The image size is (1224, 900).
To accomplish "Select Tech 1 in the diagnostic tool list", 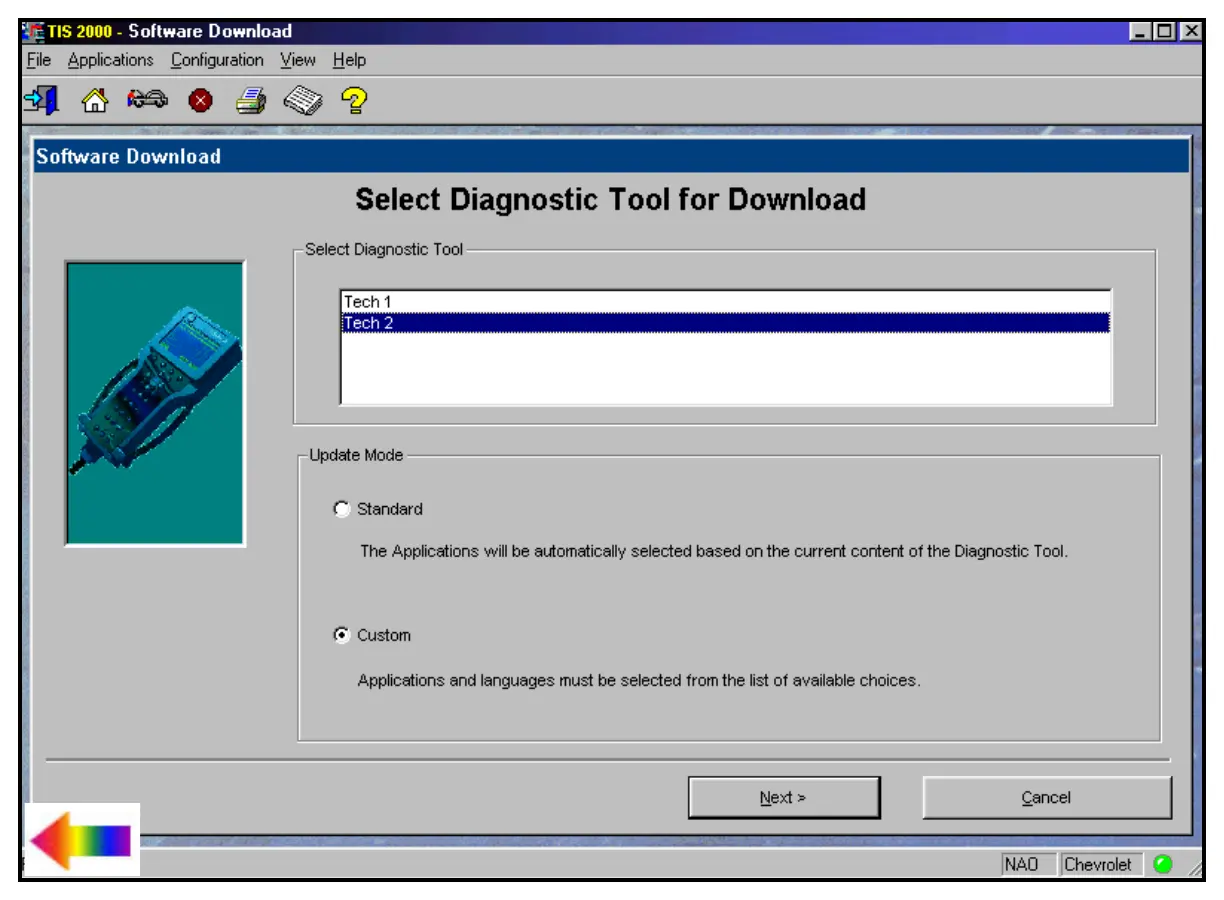I will tap(725, 302).
